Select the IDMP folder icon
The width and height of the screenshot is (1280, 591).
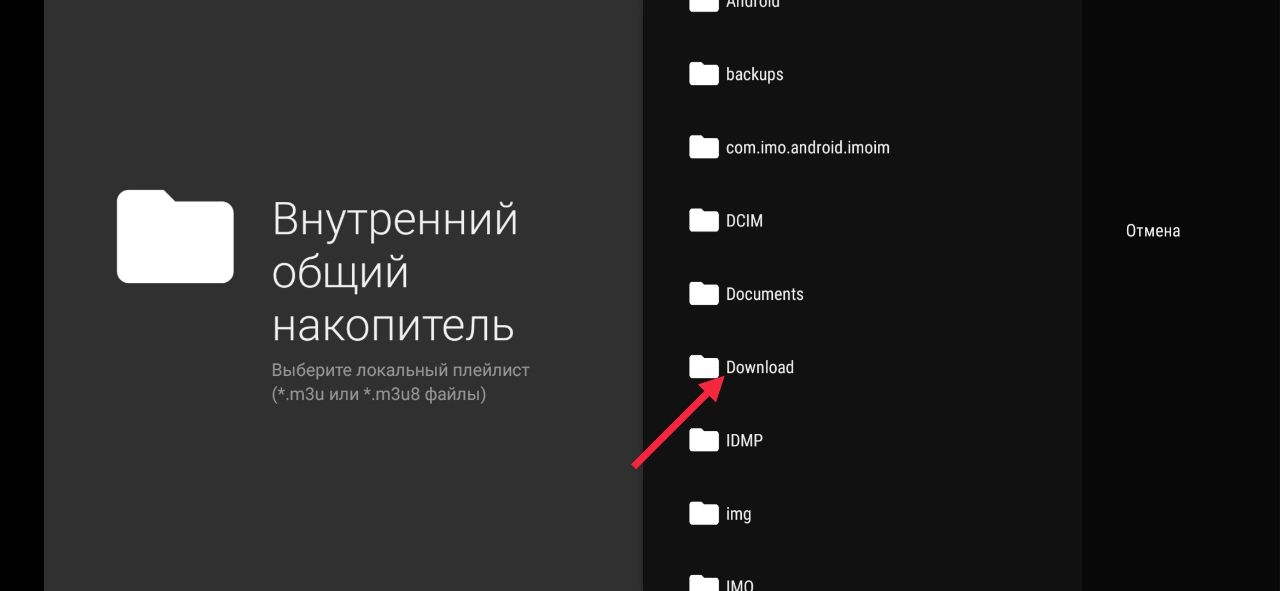(704, 440)
